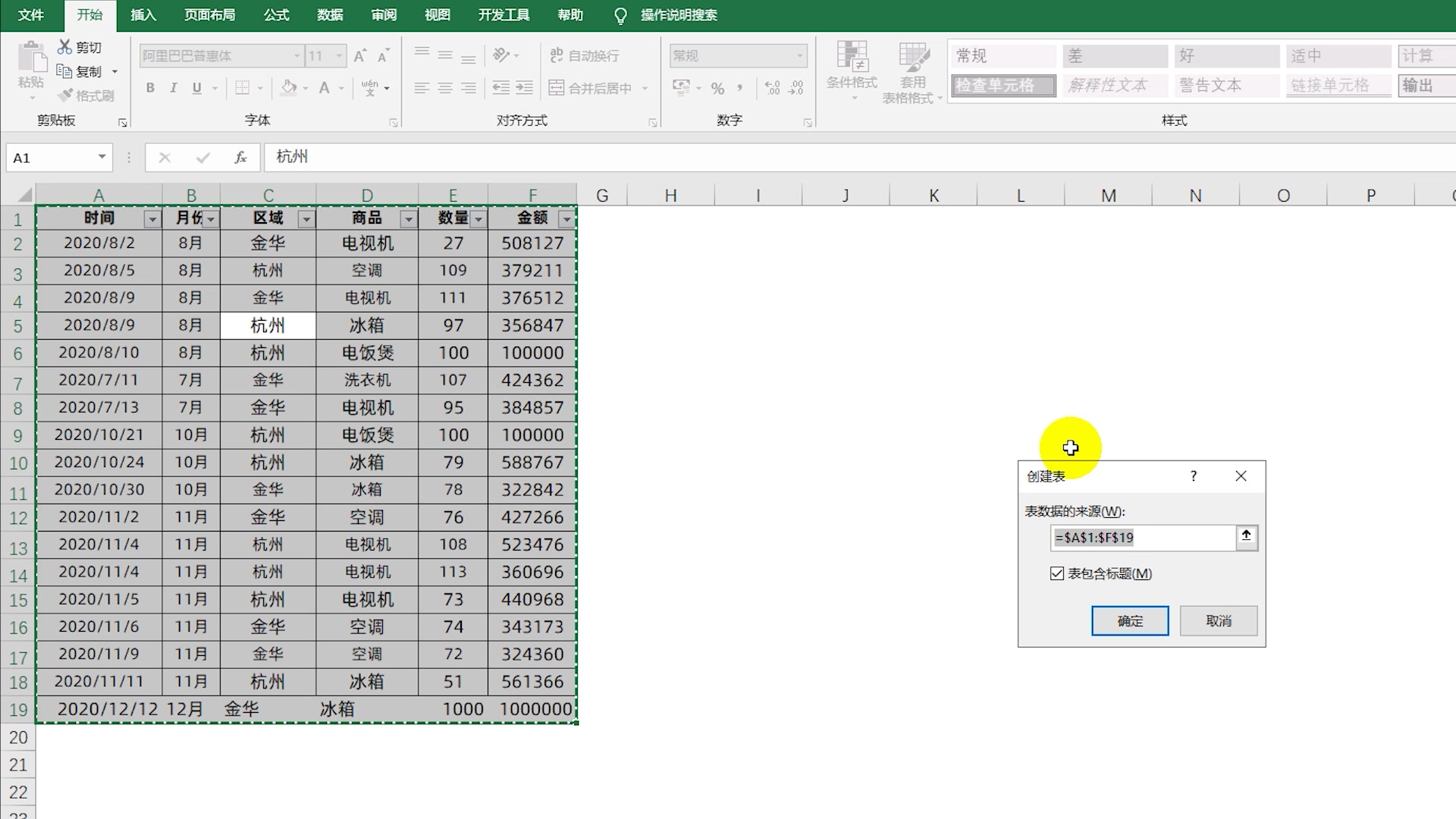Click the Format as Table icon
The height and width of the screenshot is (819, 1456).
pos(913,58)
